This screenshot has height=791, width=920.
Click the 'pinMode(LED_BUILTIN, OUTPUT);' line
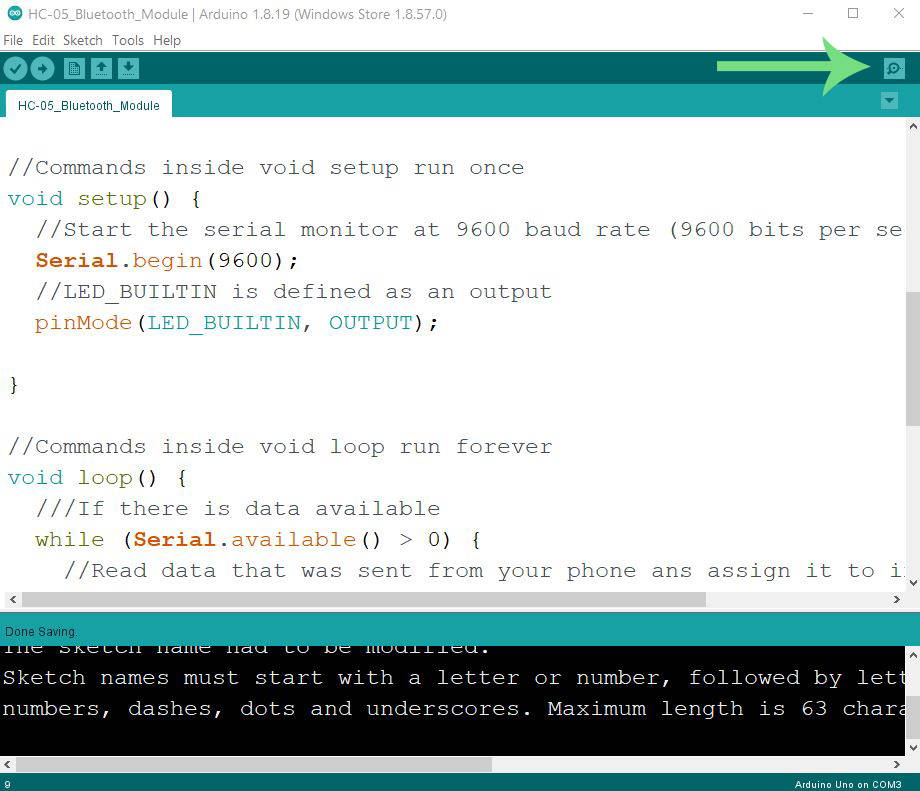click(236, 322)
